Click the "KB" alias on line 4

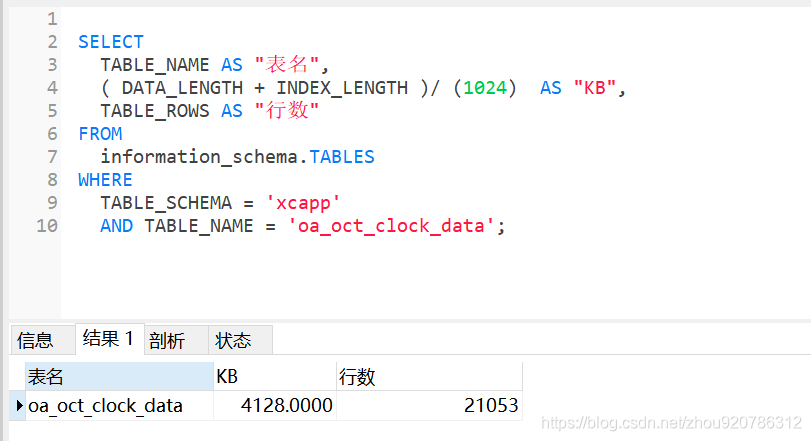click(595, 88)
